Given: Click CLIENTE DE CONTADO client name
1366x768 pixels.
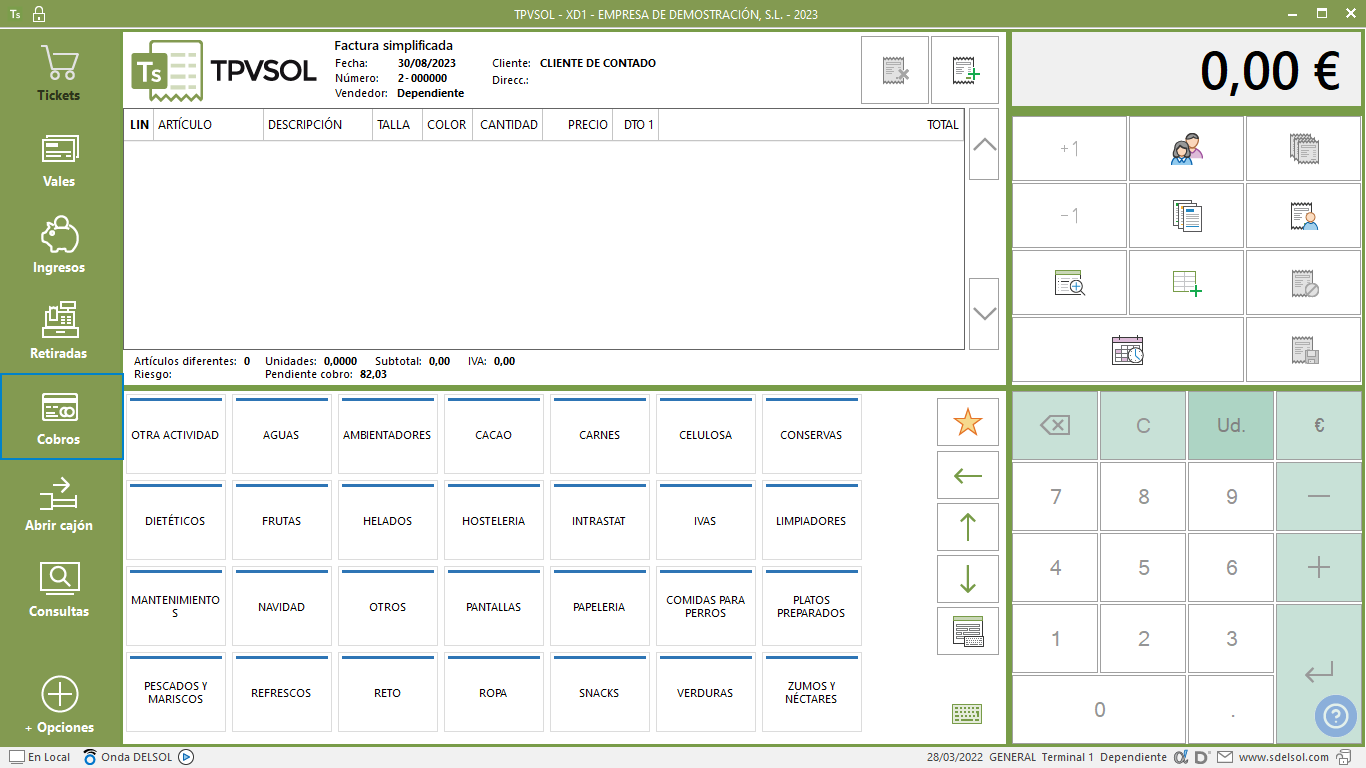Looking at the screenshot, I should pyautogui.click(x=598, y=63).
